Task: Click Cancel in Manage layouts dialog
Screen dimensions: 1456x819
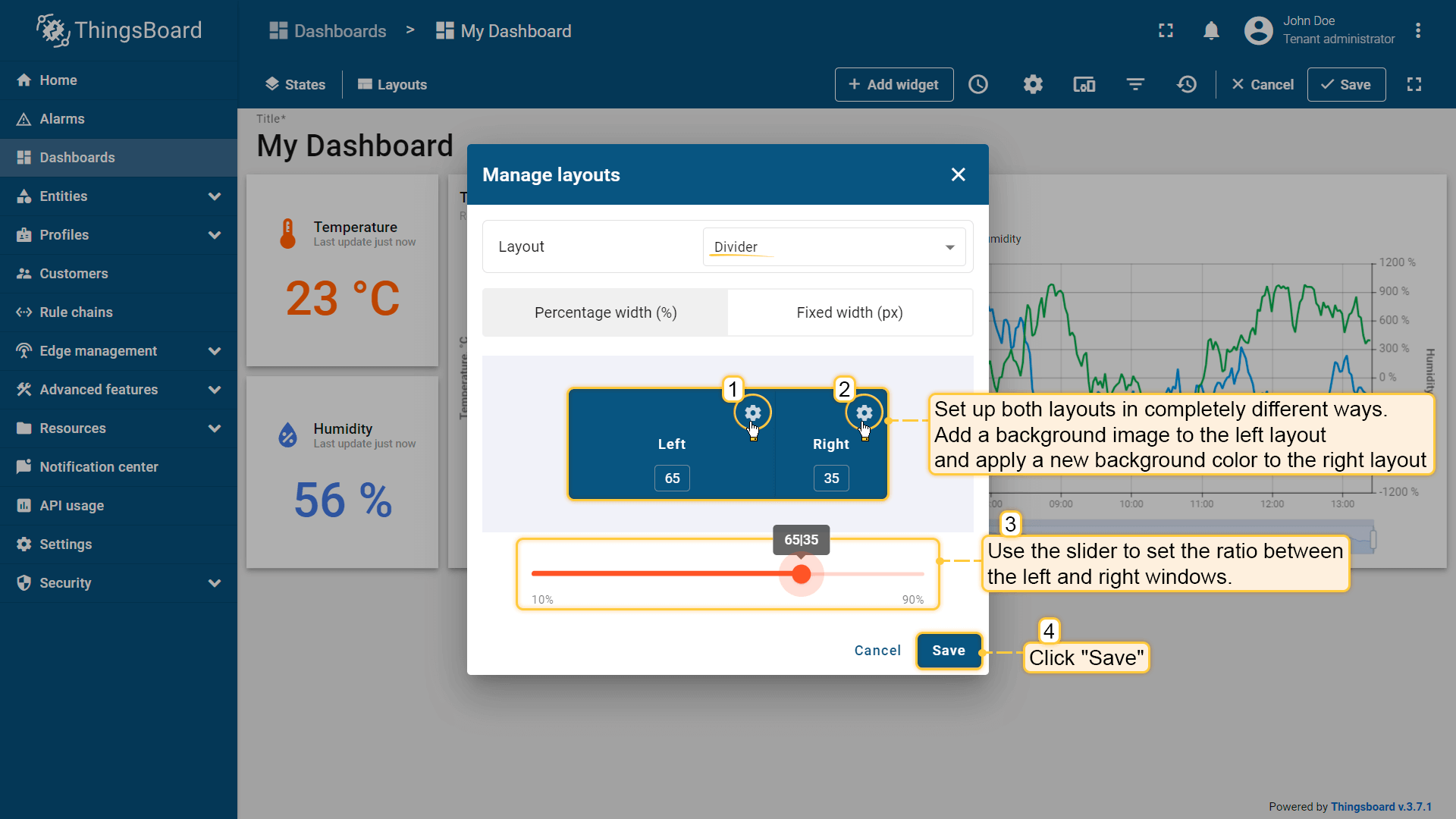Action: [877, 651]
